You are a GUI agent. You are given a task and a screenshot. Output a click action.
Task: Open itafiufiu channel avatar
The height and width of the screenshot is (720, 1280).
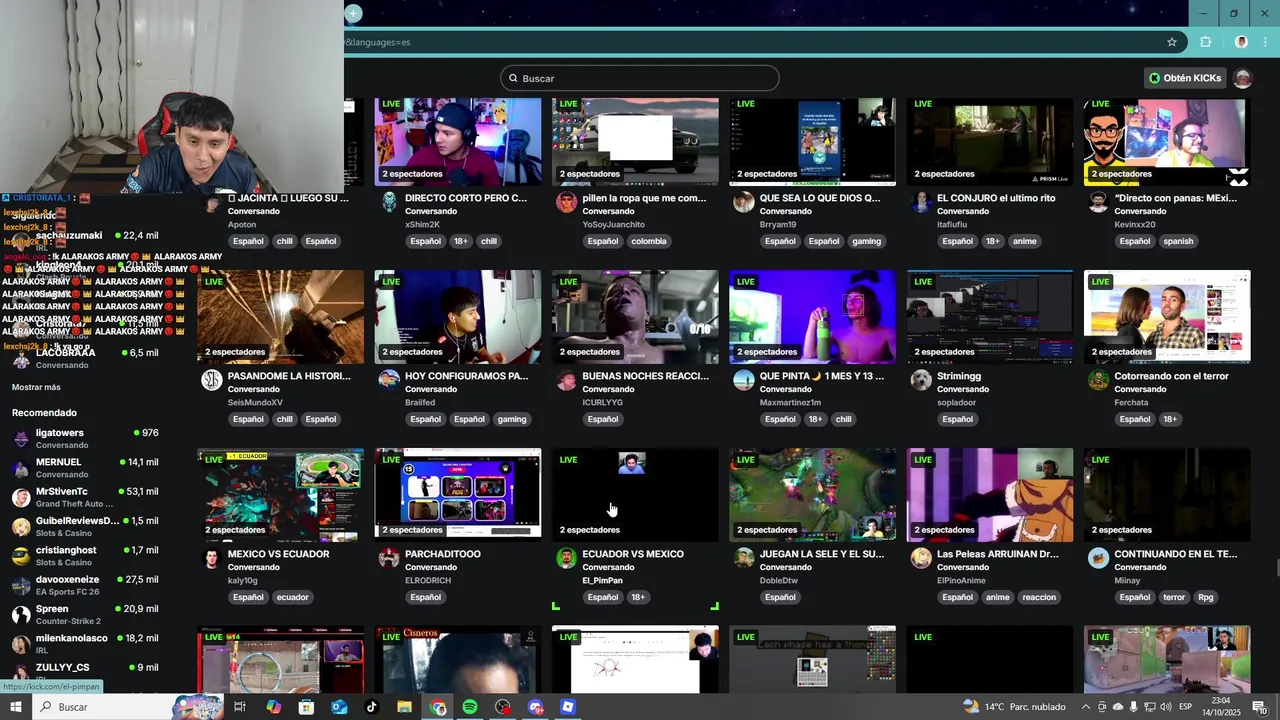tap(921, 202)
